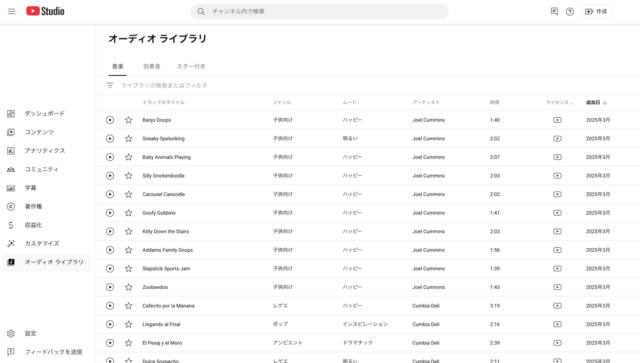Open コミュニティ in the sidebar
The width and height of the screenshot is (640, 363).
pyautogui.click(x=46, y=169)
